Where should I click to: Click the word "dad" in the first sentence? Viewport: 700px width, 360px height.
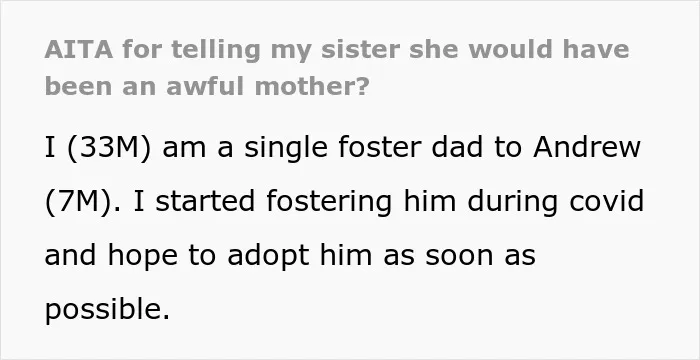[457, 147]
